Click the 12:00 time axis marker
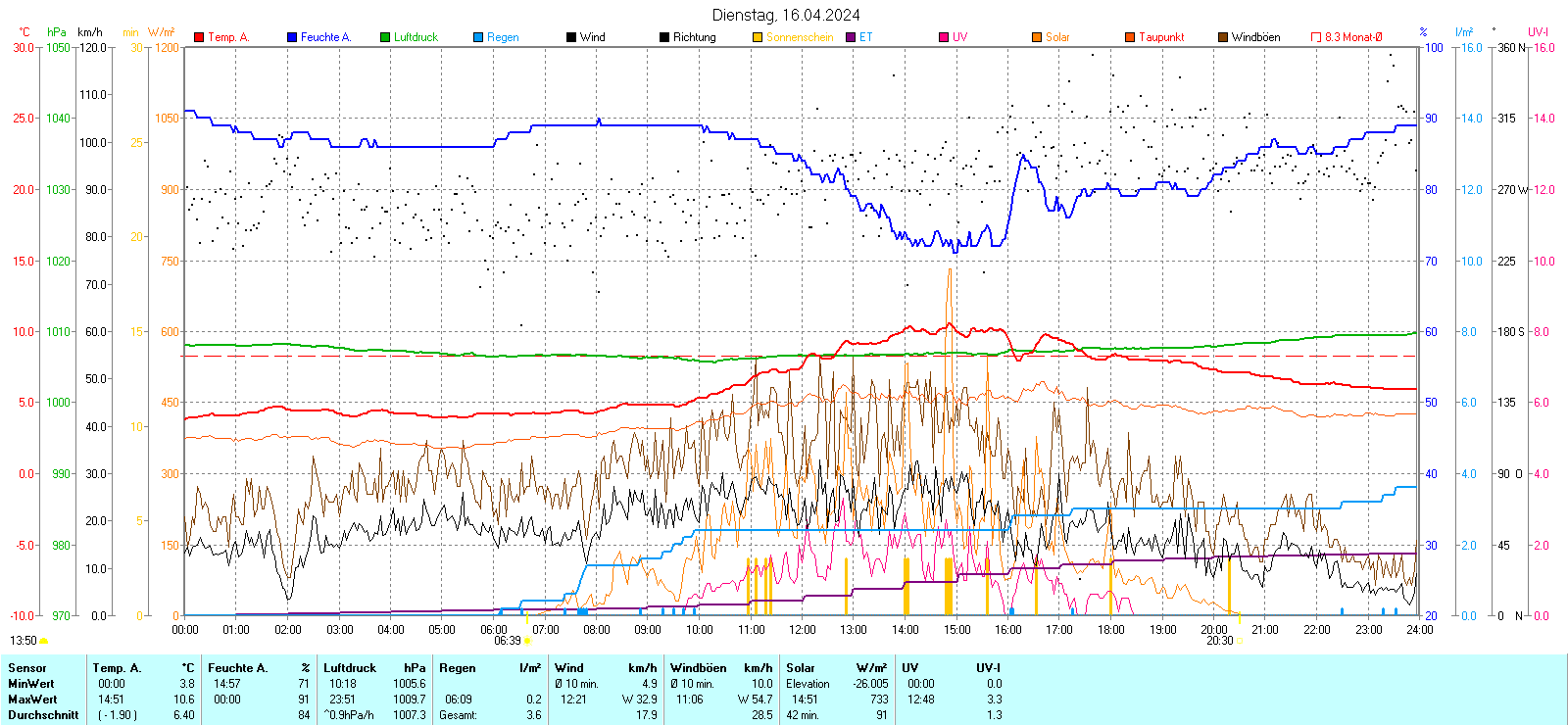 click(x=803, y=629)
